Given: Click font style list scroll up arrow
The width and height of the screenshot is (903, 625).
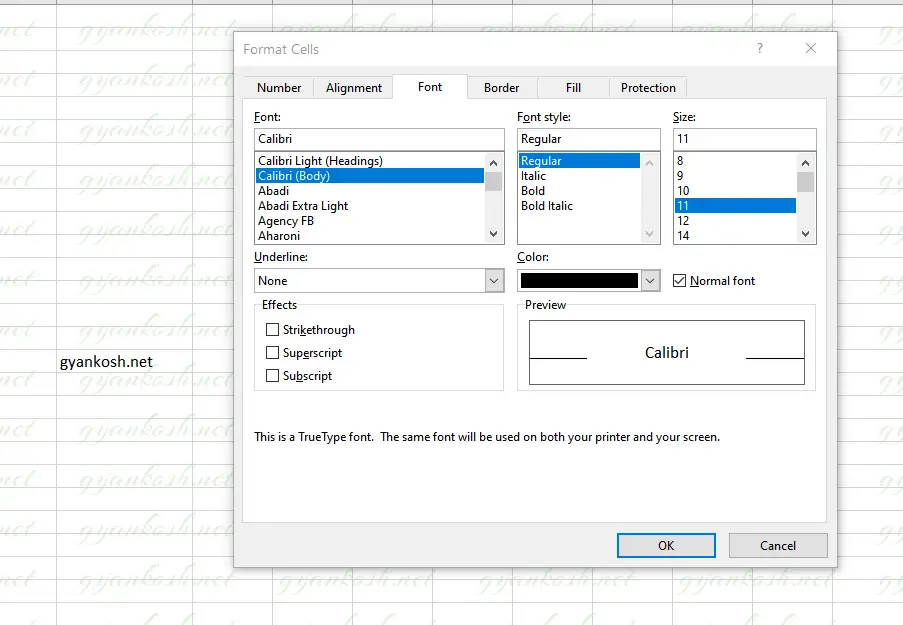Looking at the screenshot, I should point(650,163).
